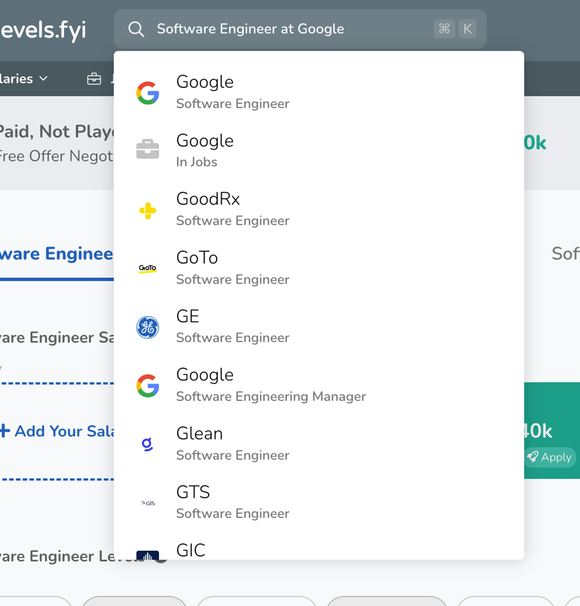Click the GoodRx yellow plus logo
The width and height of the screenshot is (580, 606).
pyautogui.click(x=148, y=211)
